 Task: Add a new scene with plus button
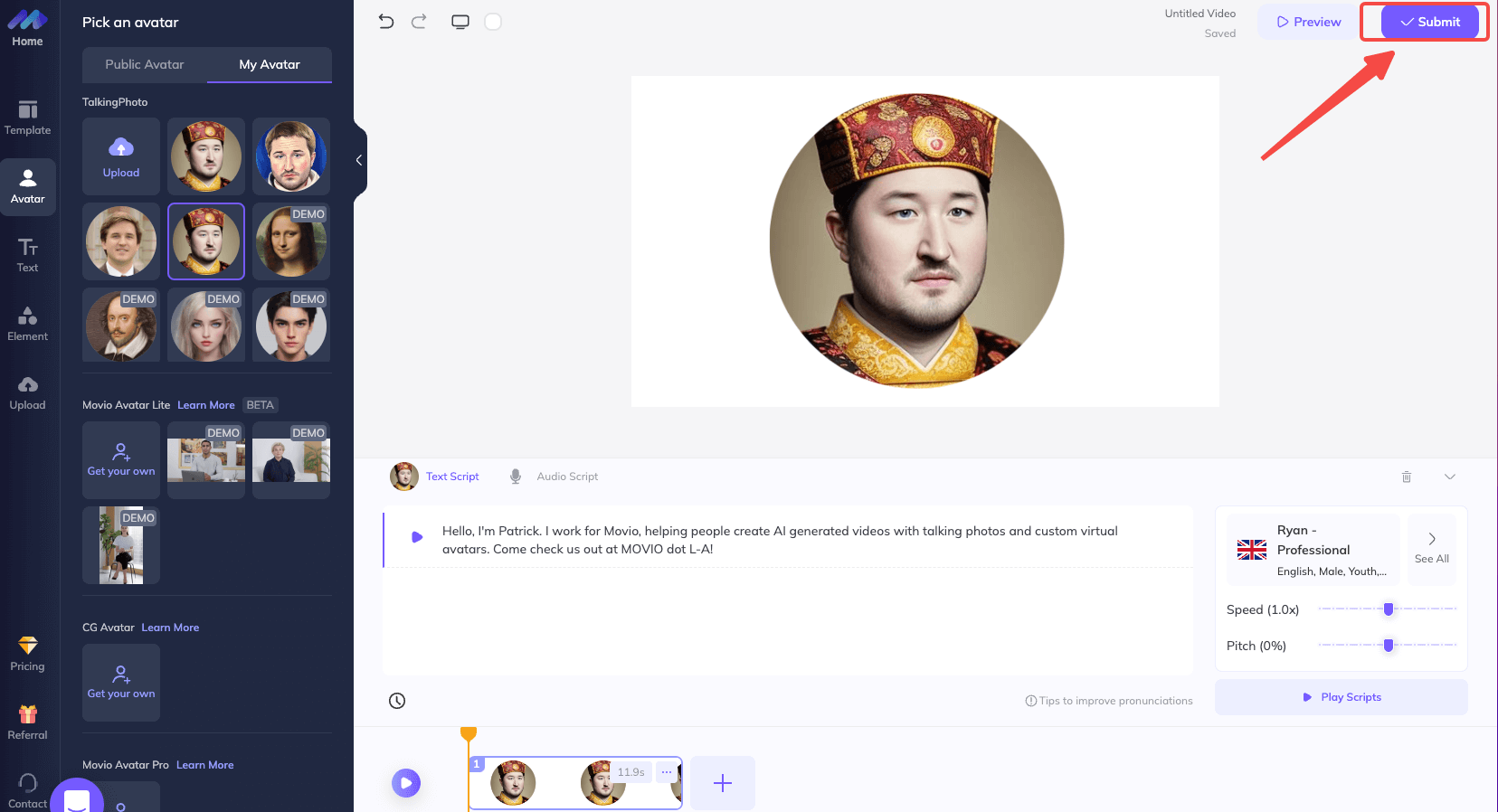click(723, 783)
